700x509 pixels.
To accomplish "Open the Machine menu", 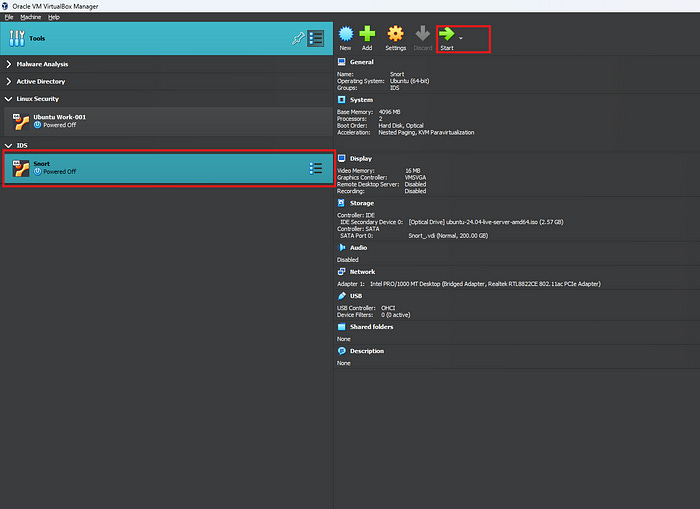I will pos(31,17).
